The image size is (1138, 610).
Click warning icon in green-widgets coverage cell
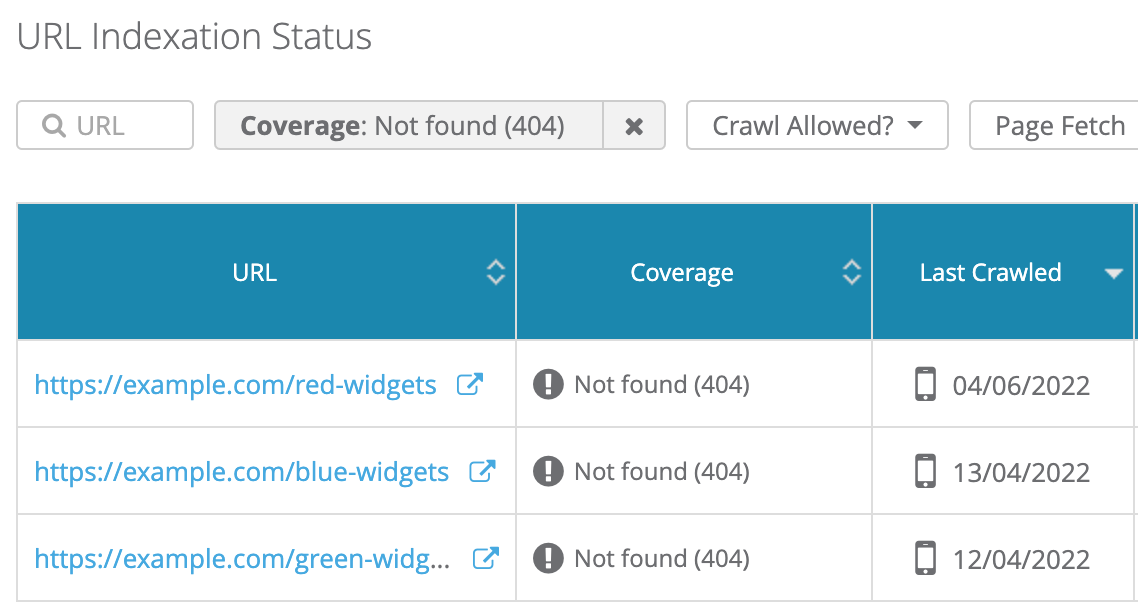(x=548, y=558)
